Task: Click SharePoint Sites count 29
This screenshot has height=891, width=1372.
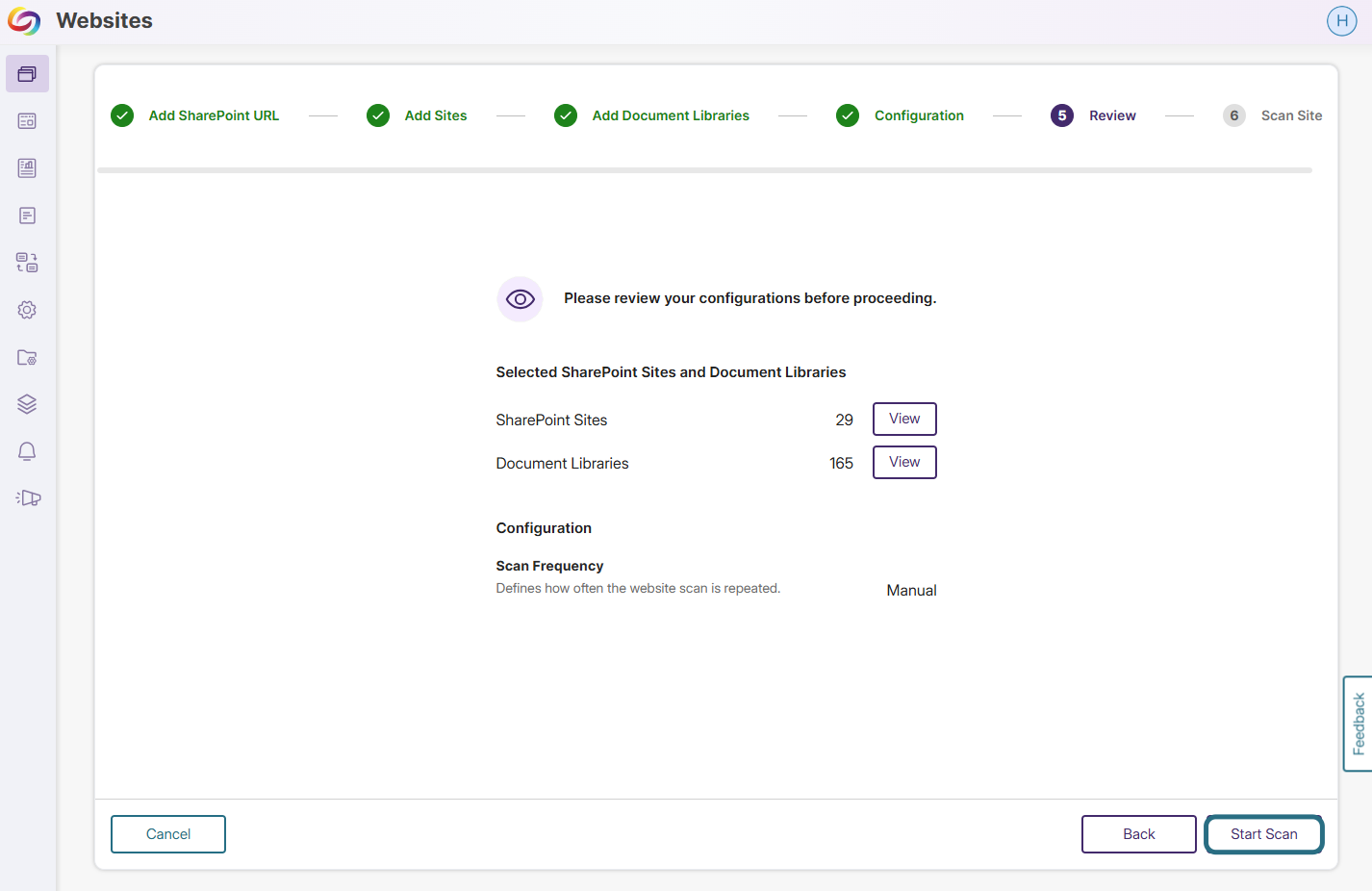Action: 844,420
